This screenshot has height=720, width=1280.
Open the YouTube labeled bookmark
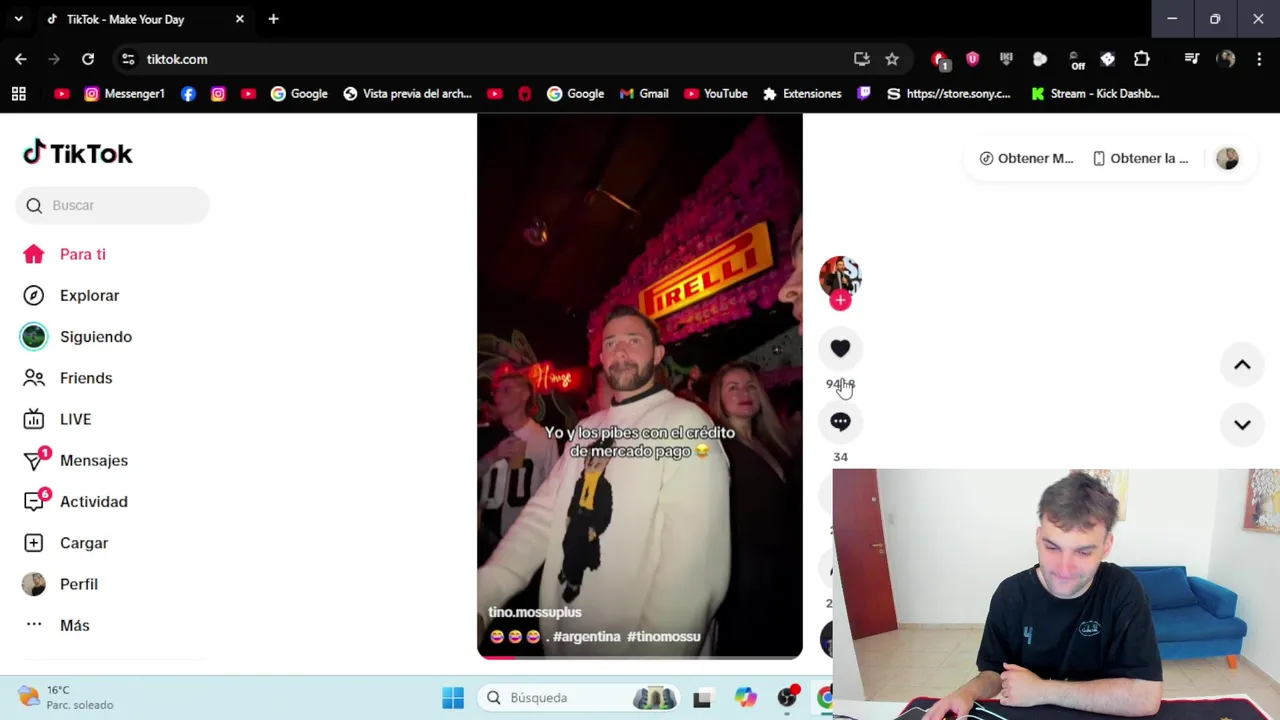click(716, 94)
